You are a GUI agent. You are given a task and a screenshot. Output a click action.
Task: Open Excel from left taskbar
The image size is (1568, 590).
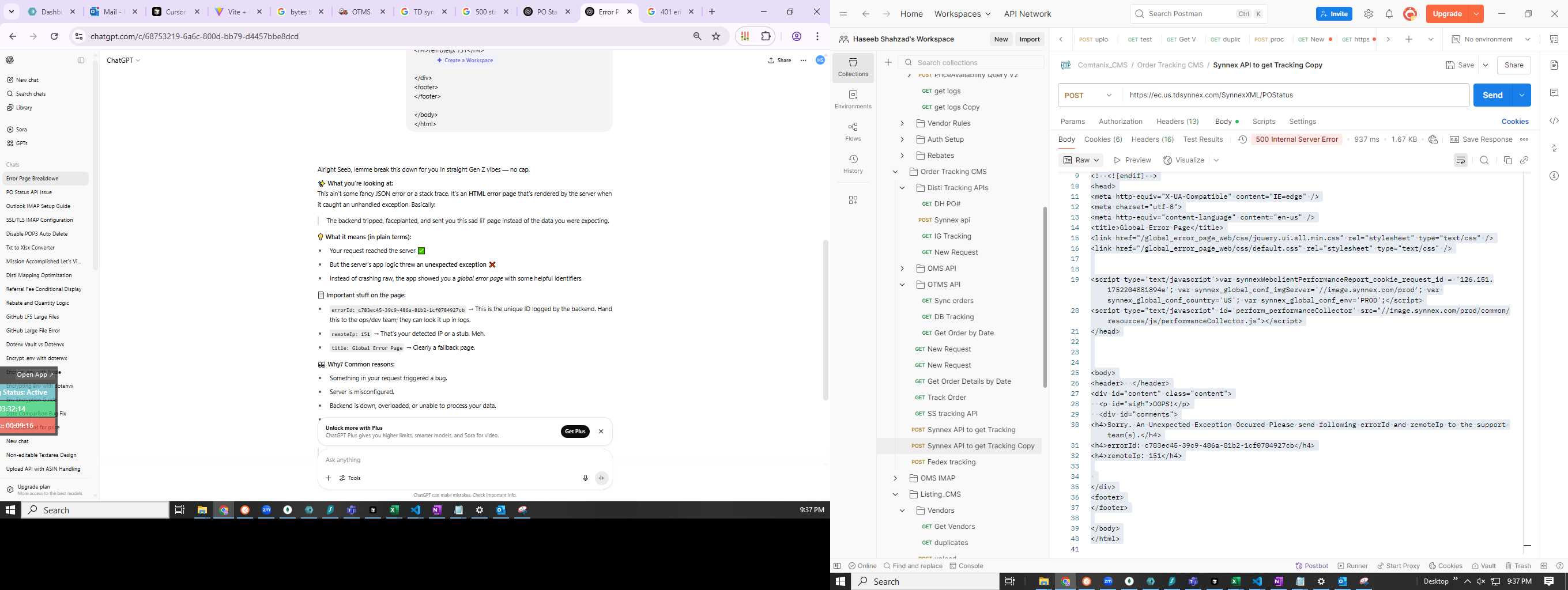(x=394, y=510)
